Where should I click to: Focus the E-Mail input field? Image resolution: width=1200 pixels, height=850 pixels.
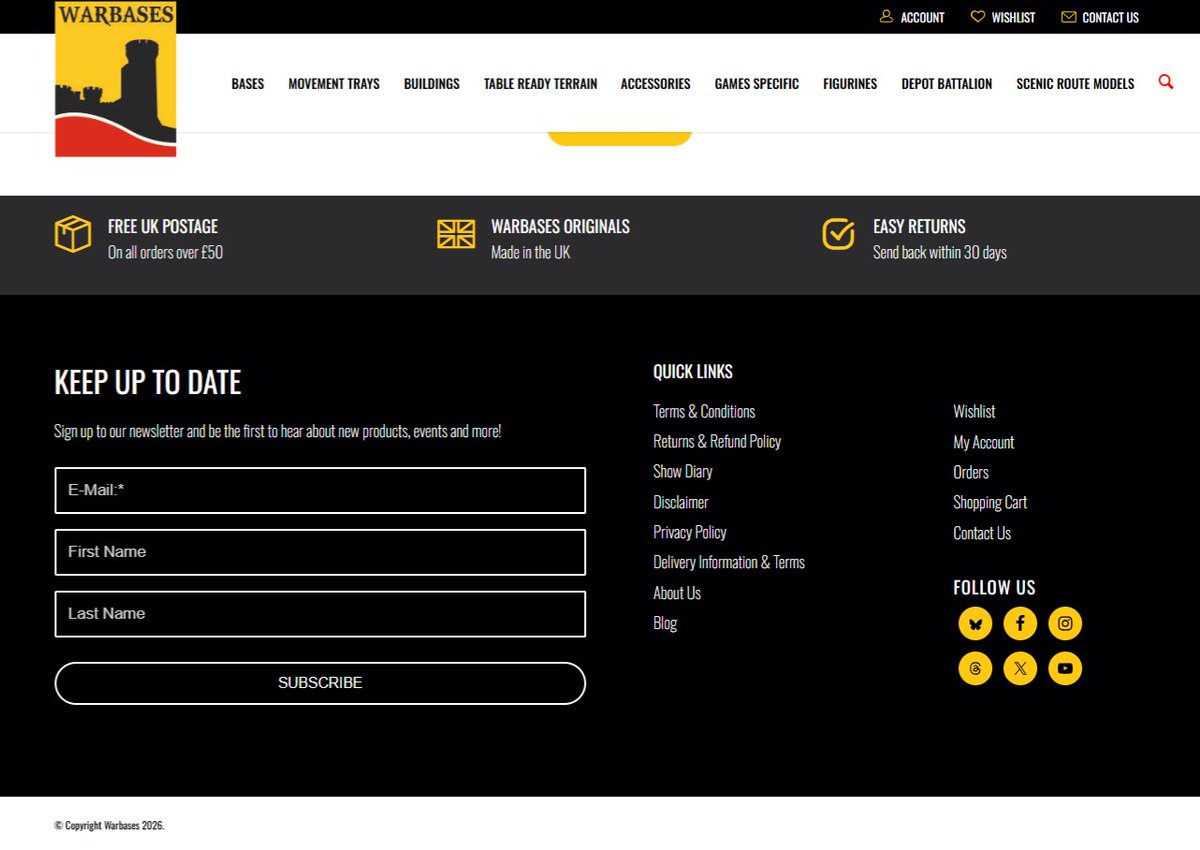320,490
